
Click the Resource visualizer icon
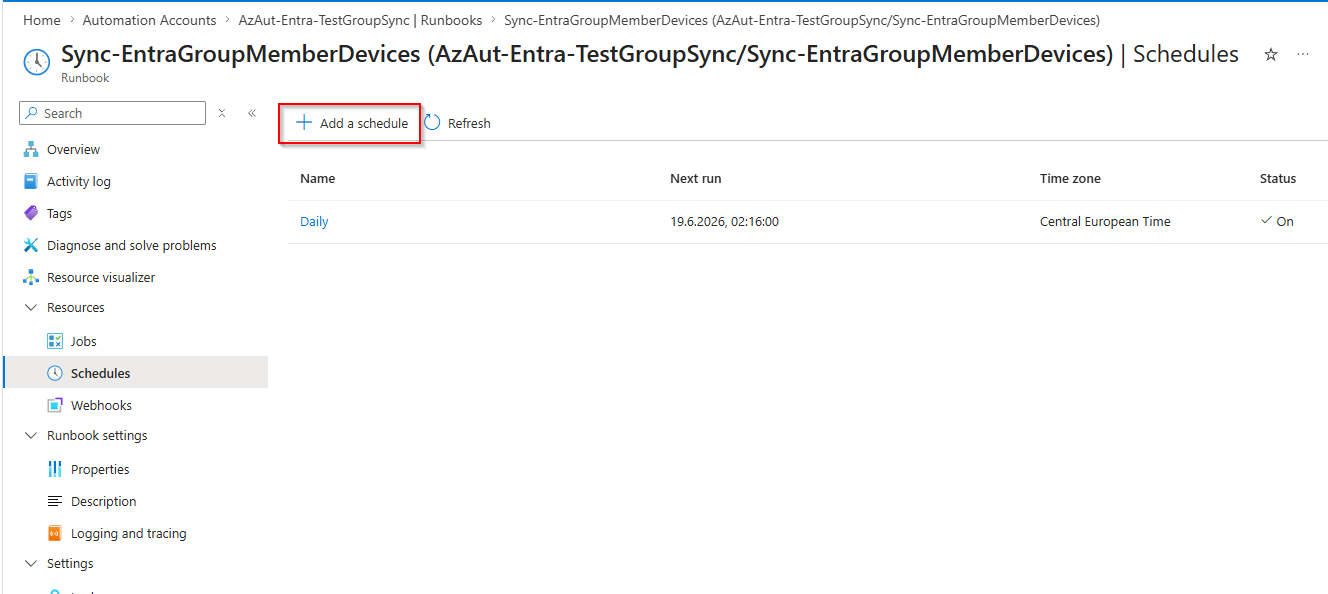(x=31, y=278)
